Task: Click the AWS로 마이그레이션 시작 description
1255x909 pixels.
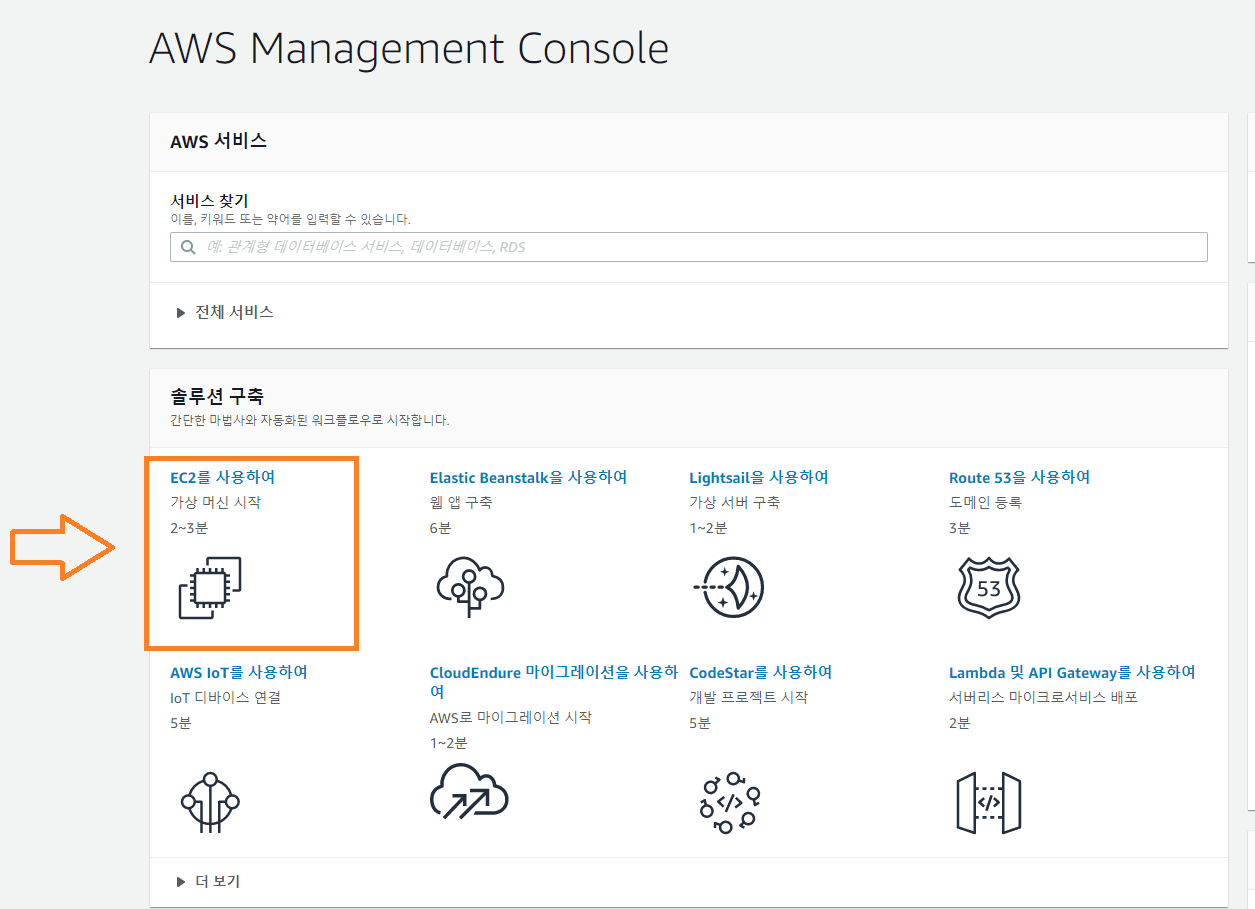Action: (x=511, y=717)
